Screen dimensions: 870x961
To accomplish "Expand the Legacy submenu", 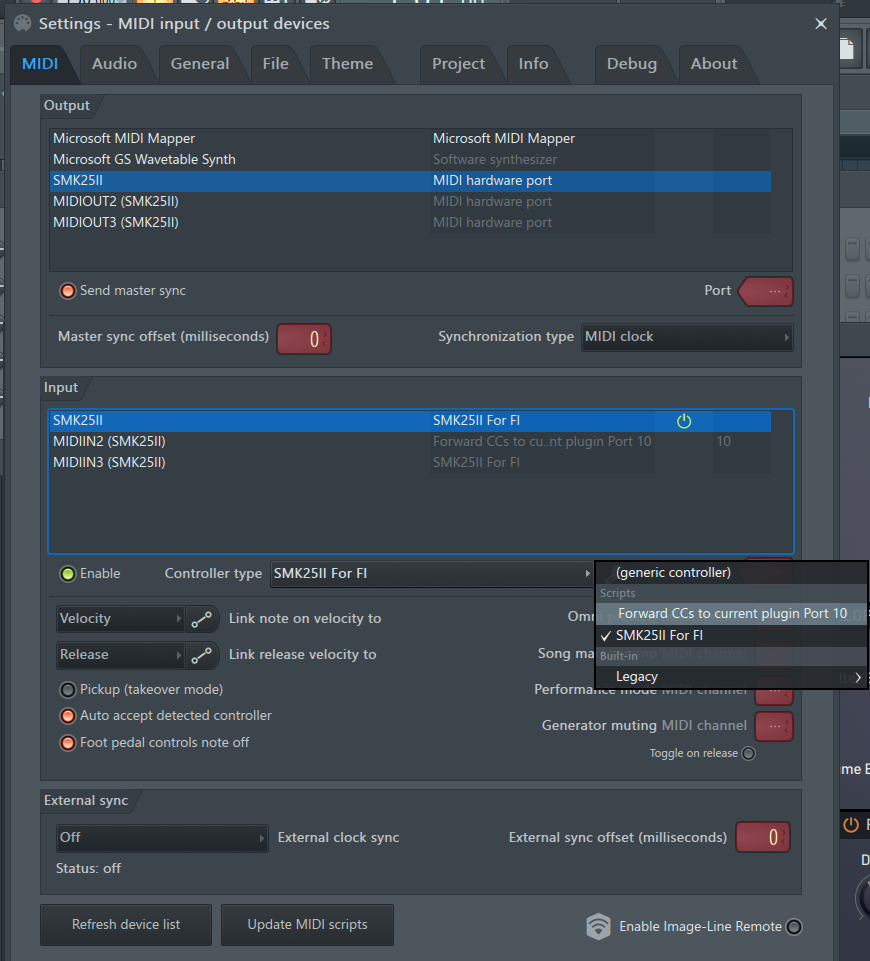I will tap(732, 677).
